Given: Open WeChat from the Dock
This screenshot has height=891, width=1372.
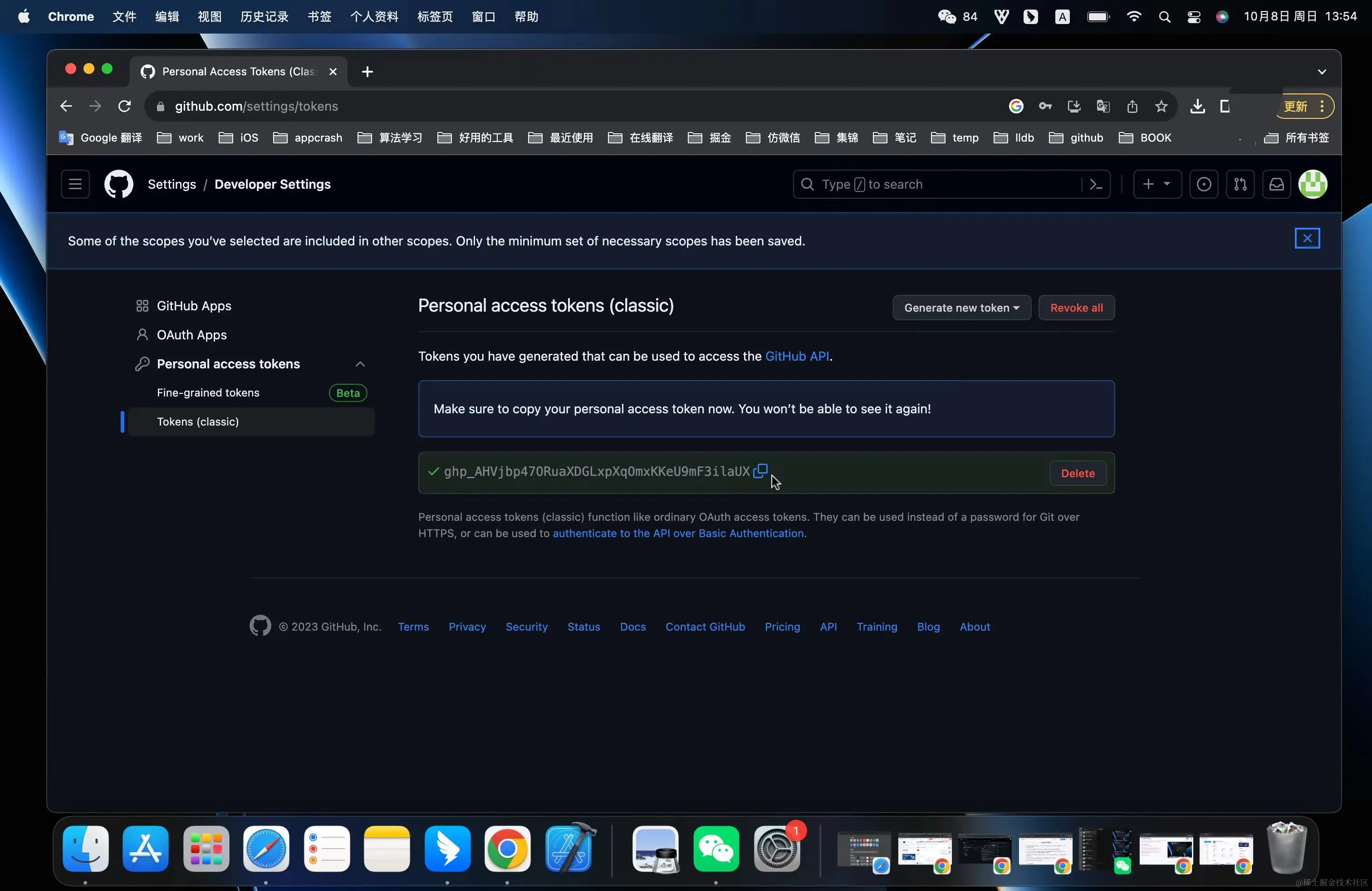Looking at the screenshot, I should pos(715,849).
